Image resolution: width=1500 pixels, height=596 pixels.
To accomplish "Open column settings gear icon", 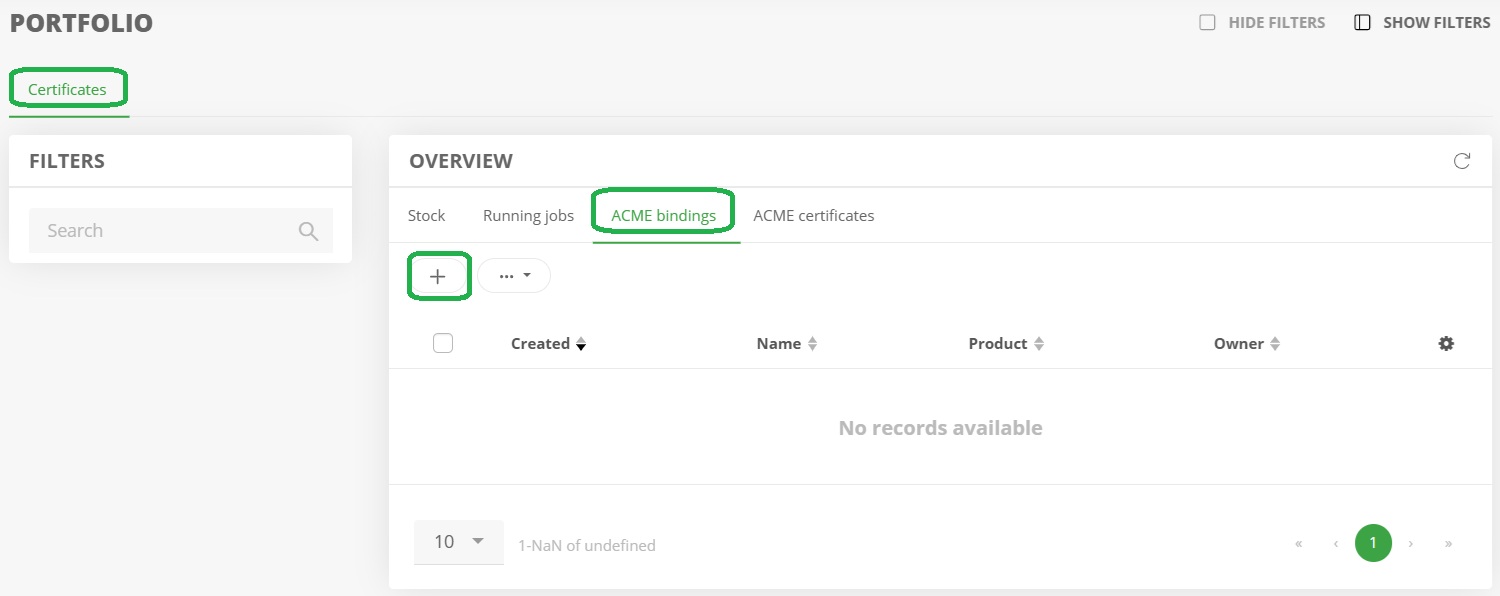I will (1446, 343).
